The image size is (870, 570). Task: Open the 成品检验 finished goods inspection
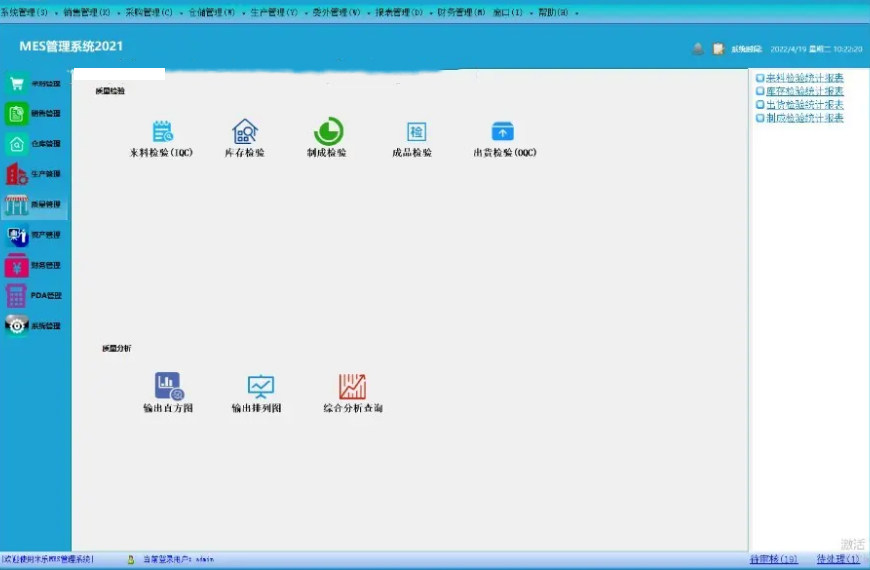(412, 139)
